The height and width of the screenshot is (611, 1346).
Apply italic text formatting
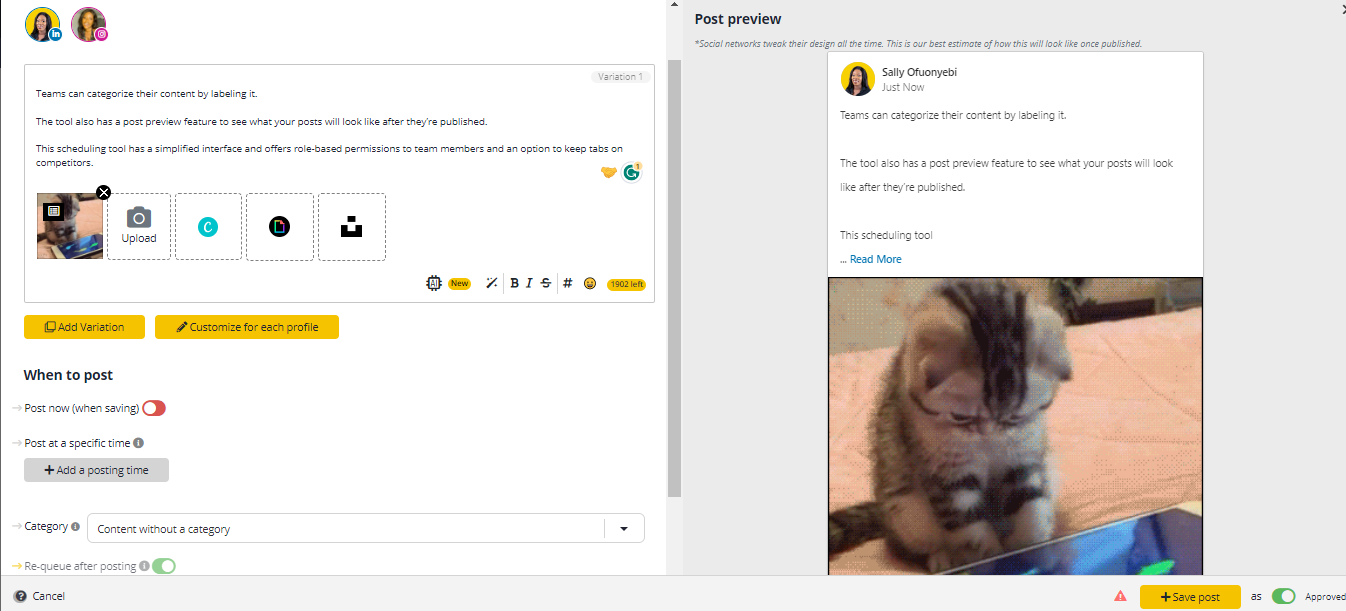click(529, 283)
